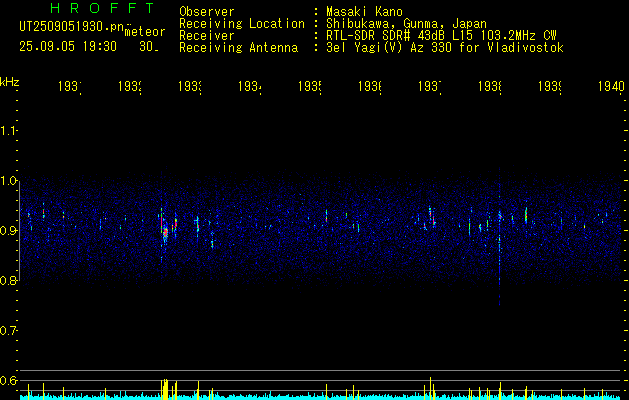Click the 0.6 frequency axis label

[8, 380]
